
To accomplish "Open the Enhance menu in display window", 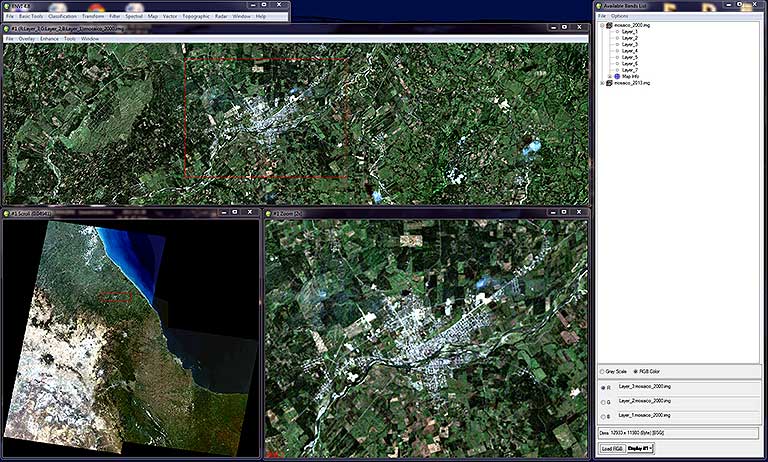I will [x=49, y=39].
